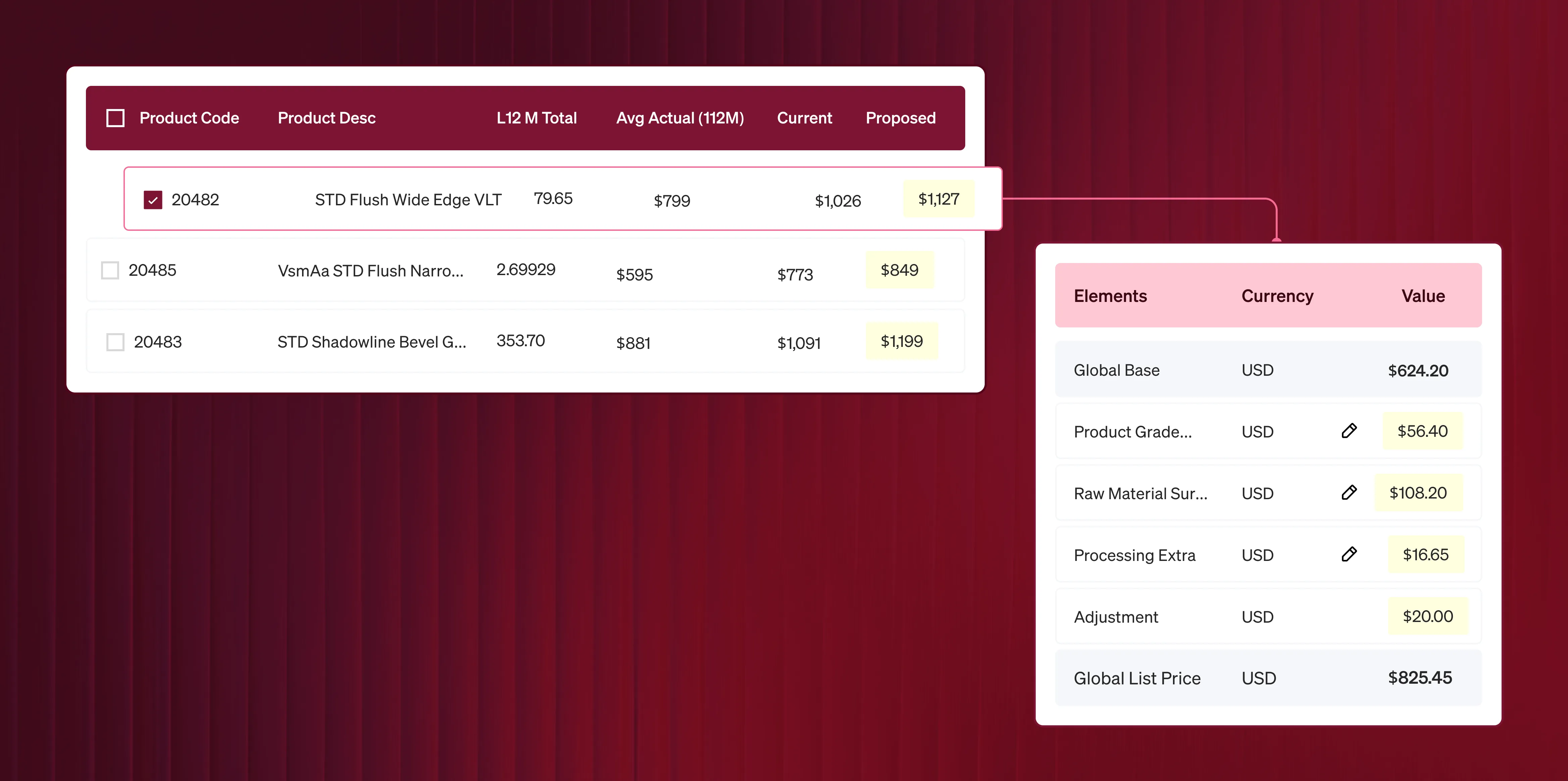The height and width of the screenshot is (781, 1568).
Task: Select the STD Shadowline Bevel product row
Action: [x=371, y=342]
